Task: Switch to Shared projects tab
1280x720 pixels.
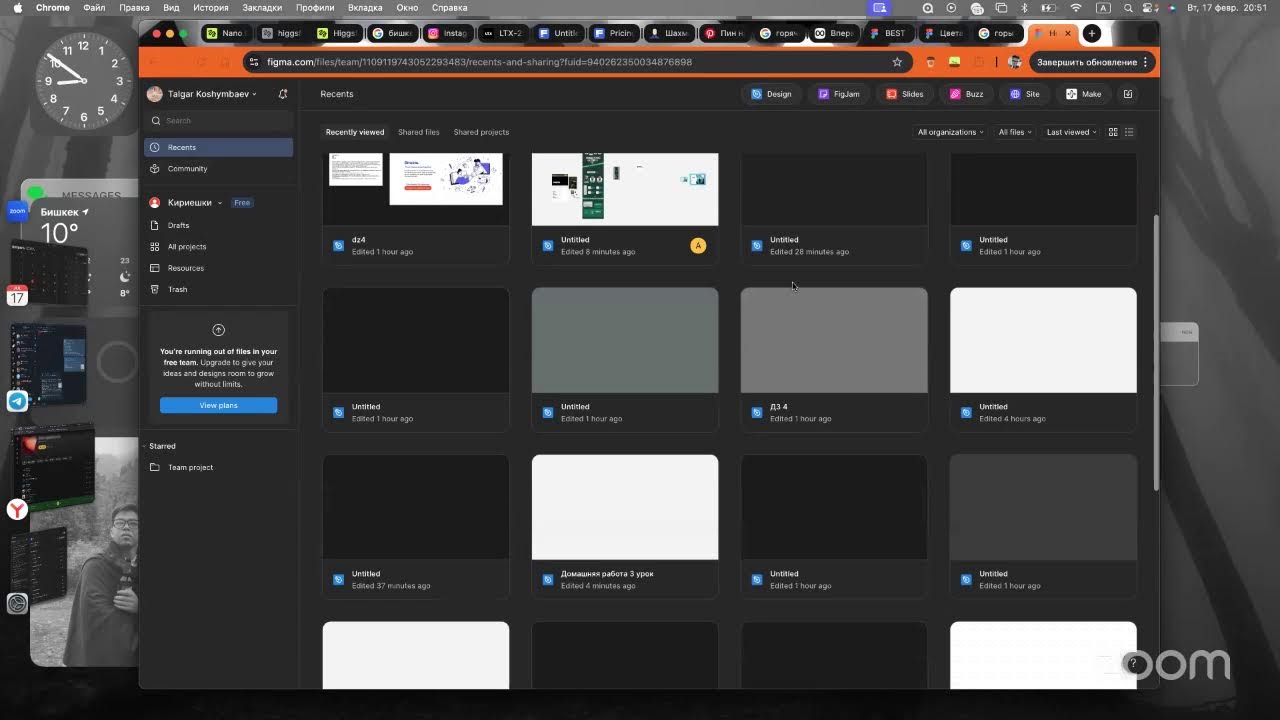Action: 481,132
